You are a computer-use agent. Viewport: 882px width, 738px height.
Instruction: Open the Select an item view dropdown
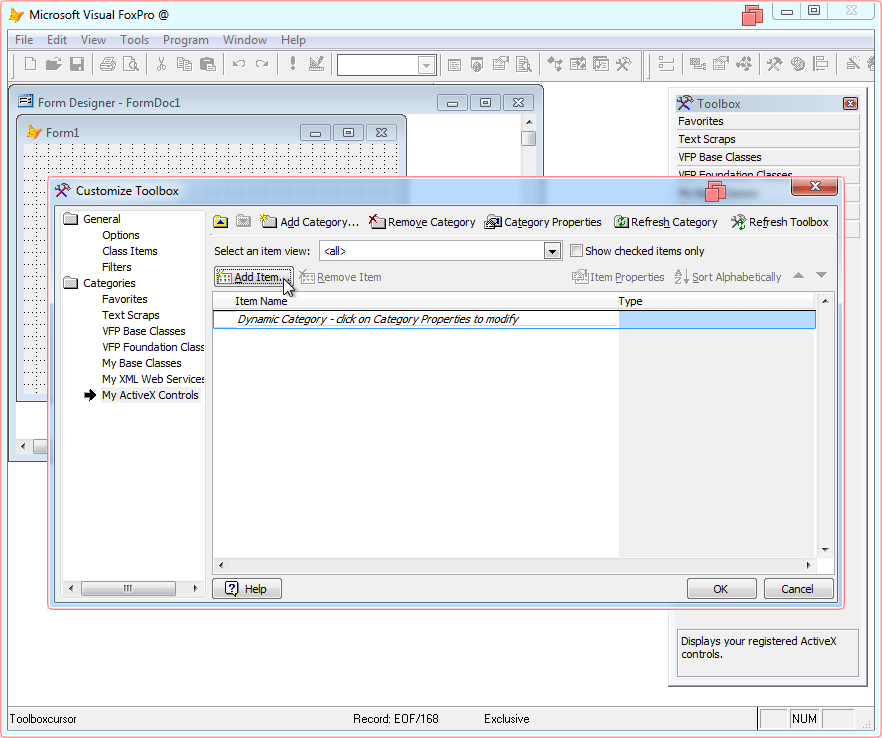coord(552,251)
